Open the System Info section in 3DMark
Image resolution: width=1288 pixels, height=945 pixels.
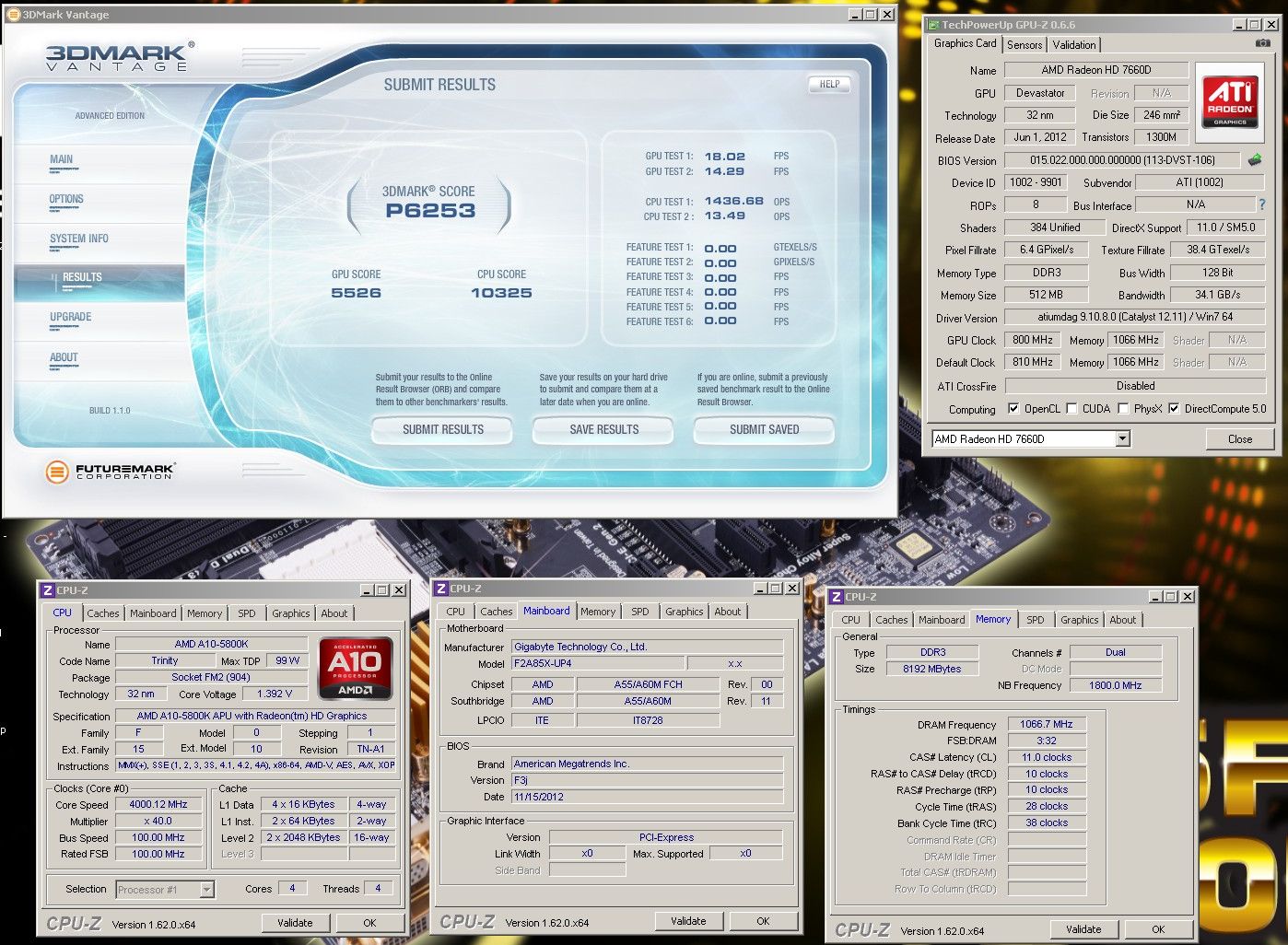click(x=79, y=239)
